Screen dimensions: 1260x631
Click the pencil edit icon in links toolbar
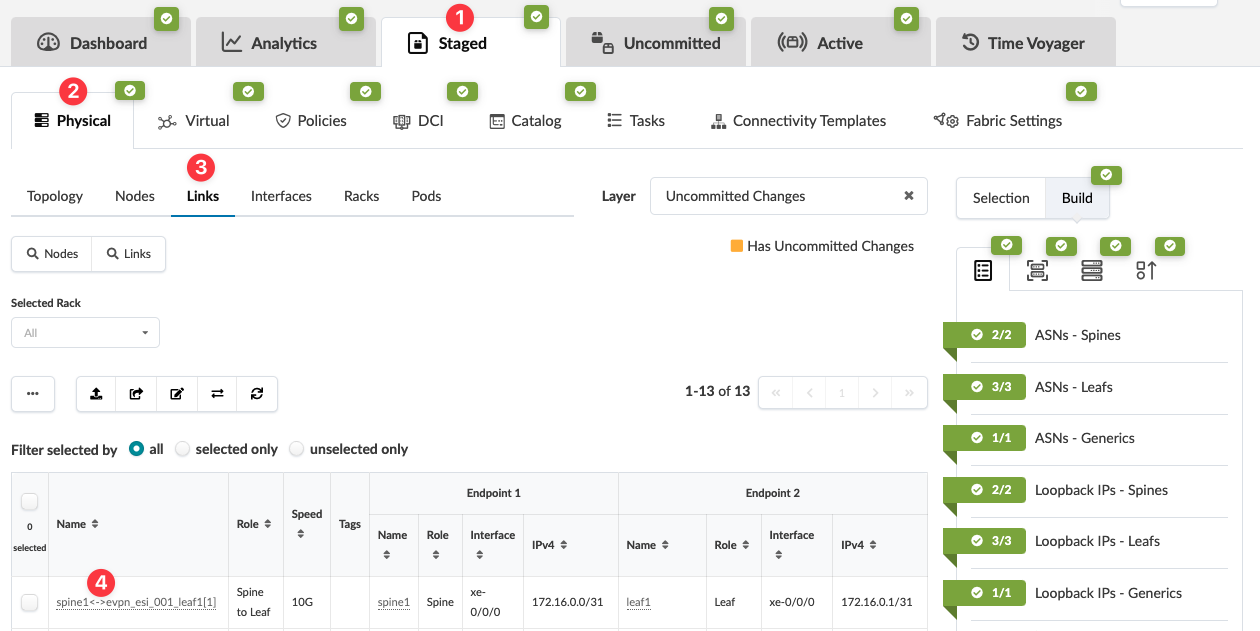point(177,394)
